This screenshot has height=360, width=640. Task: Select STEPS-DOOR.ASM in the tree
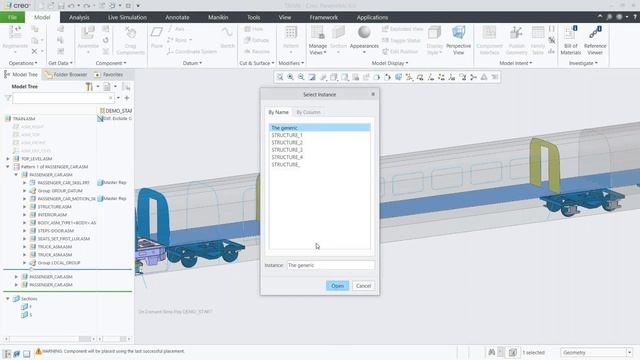click(x=56, y=231)
